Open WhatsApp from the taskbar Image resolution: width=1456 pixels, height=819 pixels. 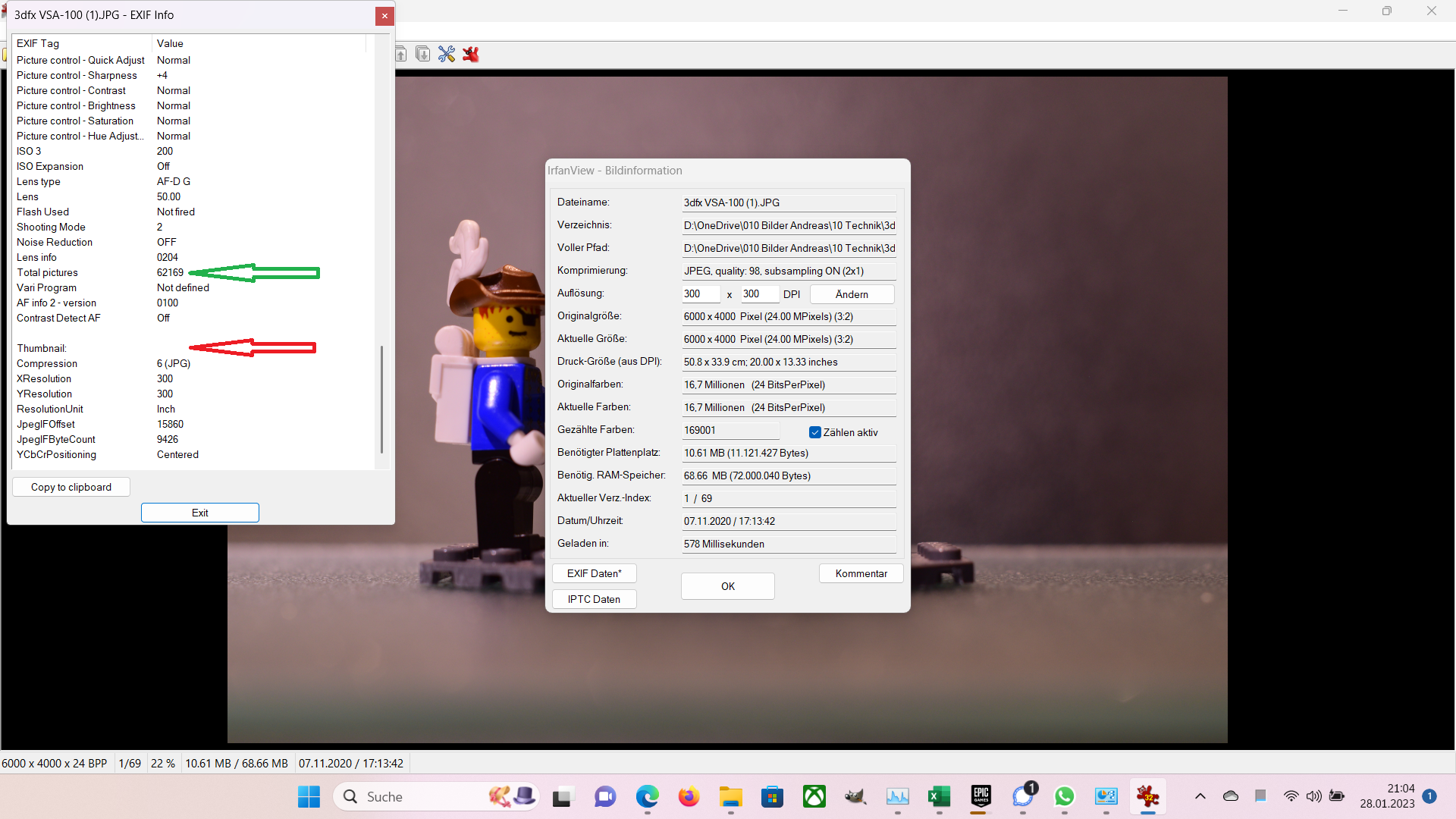(x=1065, y=796)
